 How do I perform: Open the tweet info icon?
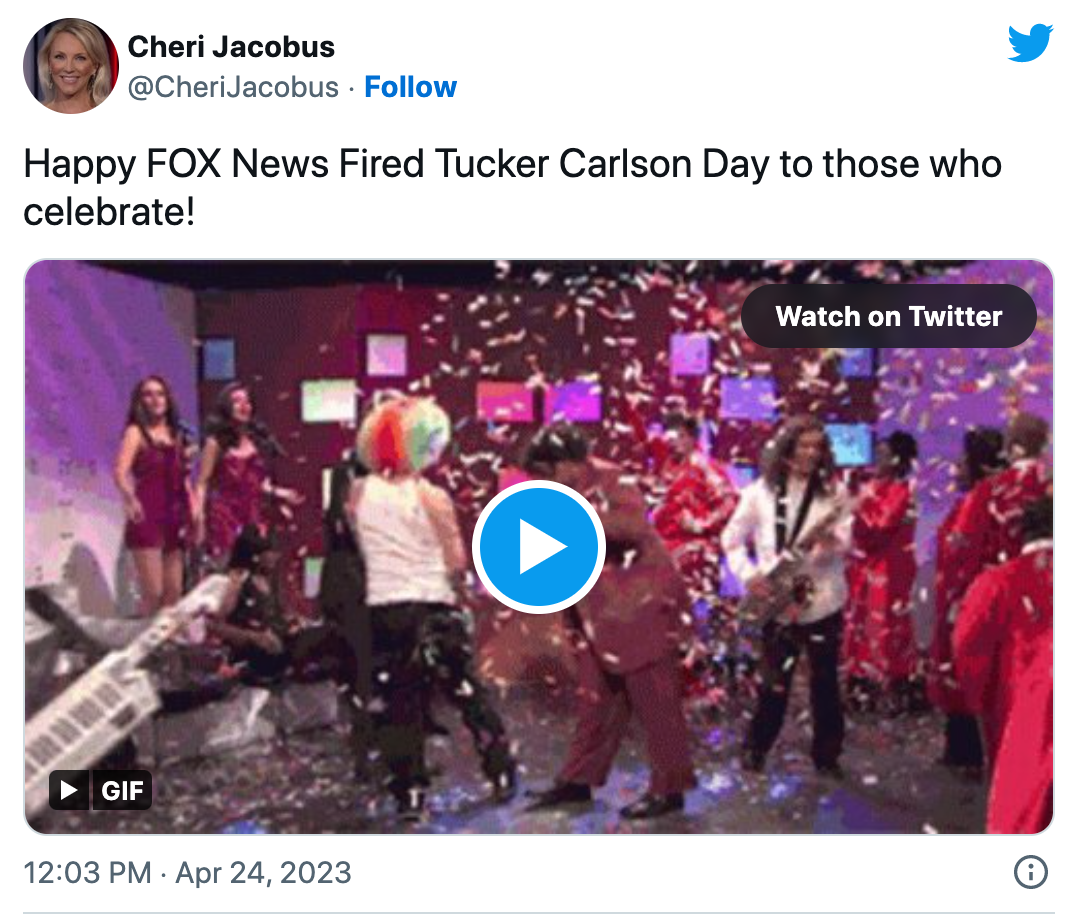pyautogui.click(x=1030, y=873)
